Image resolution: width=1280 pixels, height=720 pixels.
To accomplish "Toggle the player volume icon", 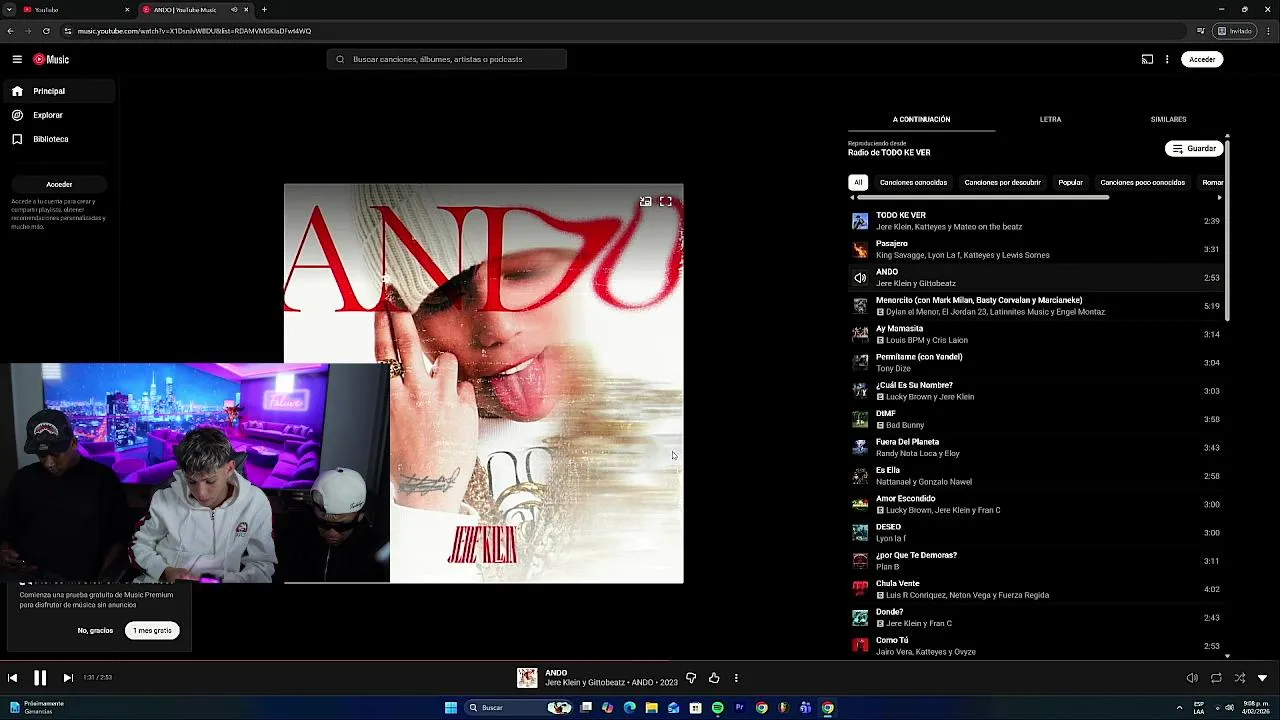I will (x=1192, y=678).
